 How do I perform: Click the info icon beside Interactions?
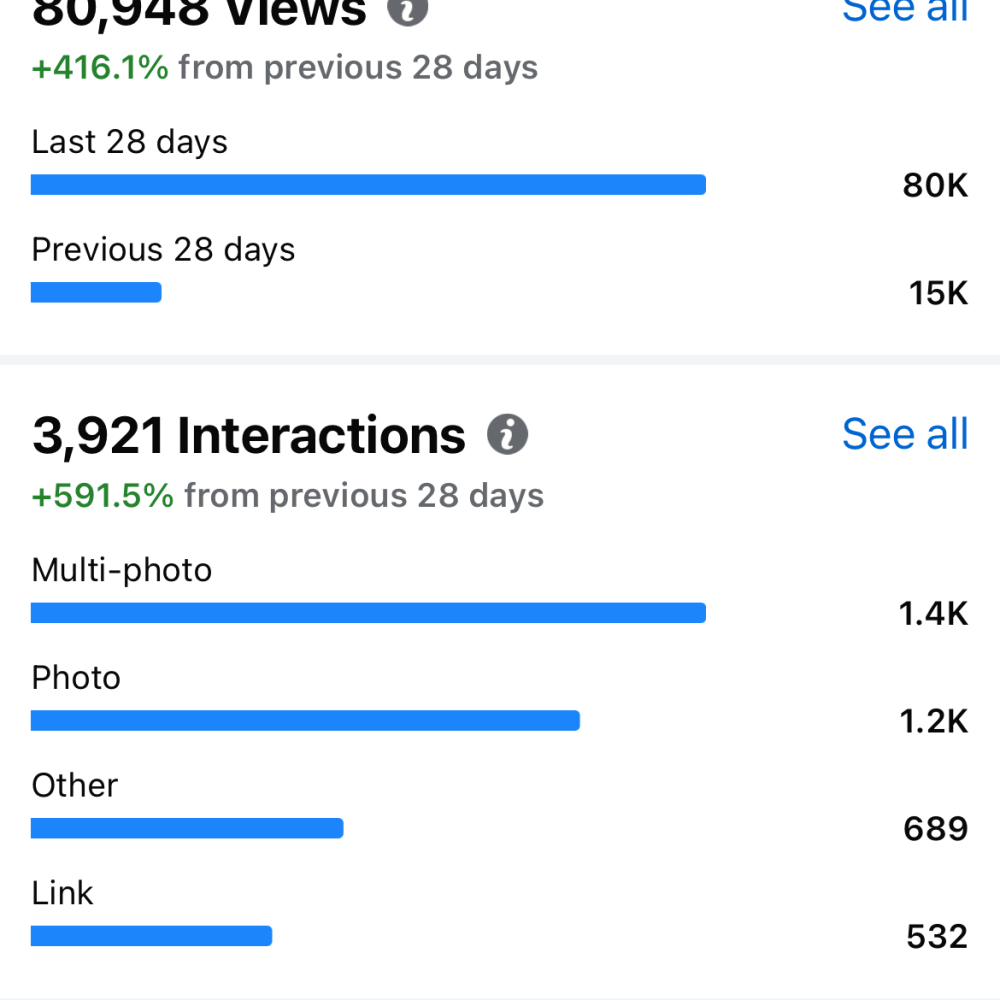coord(507,434)
